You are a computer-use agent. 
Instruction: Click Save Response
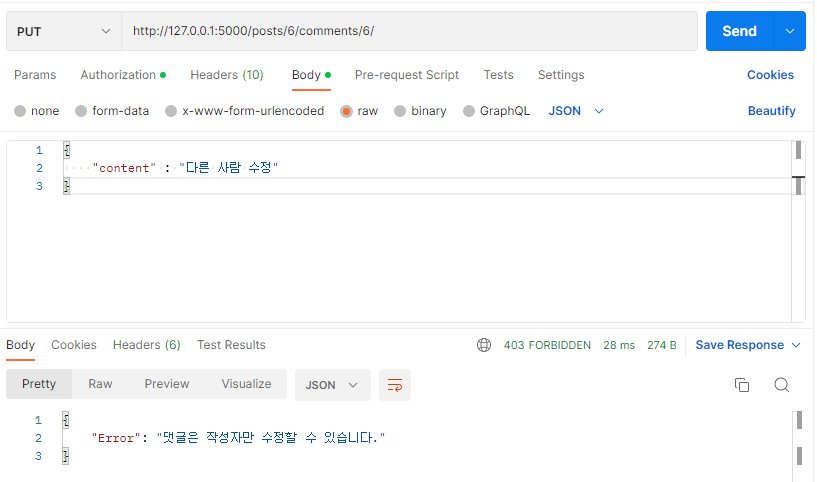click(x=739, y=345)
